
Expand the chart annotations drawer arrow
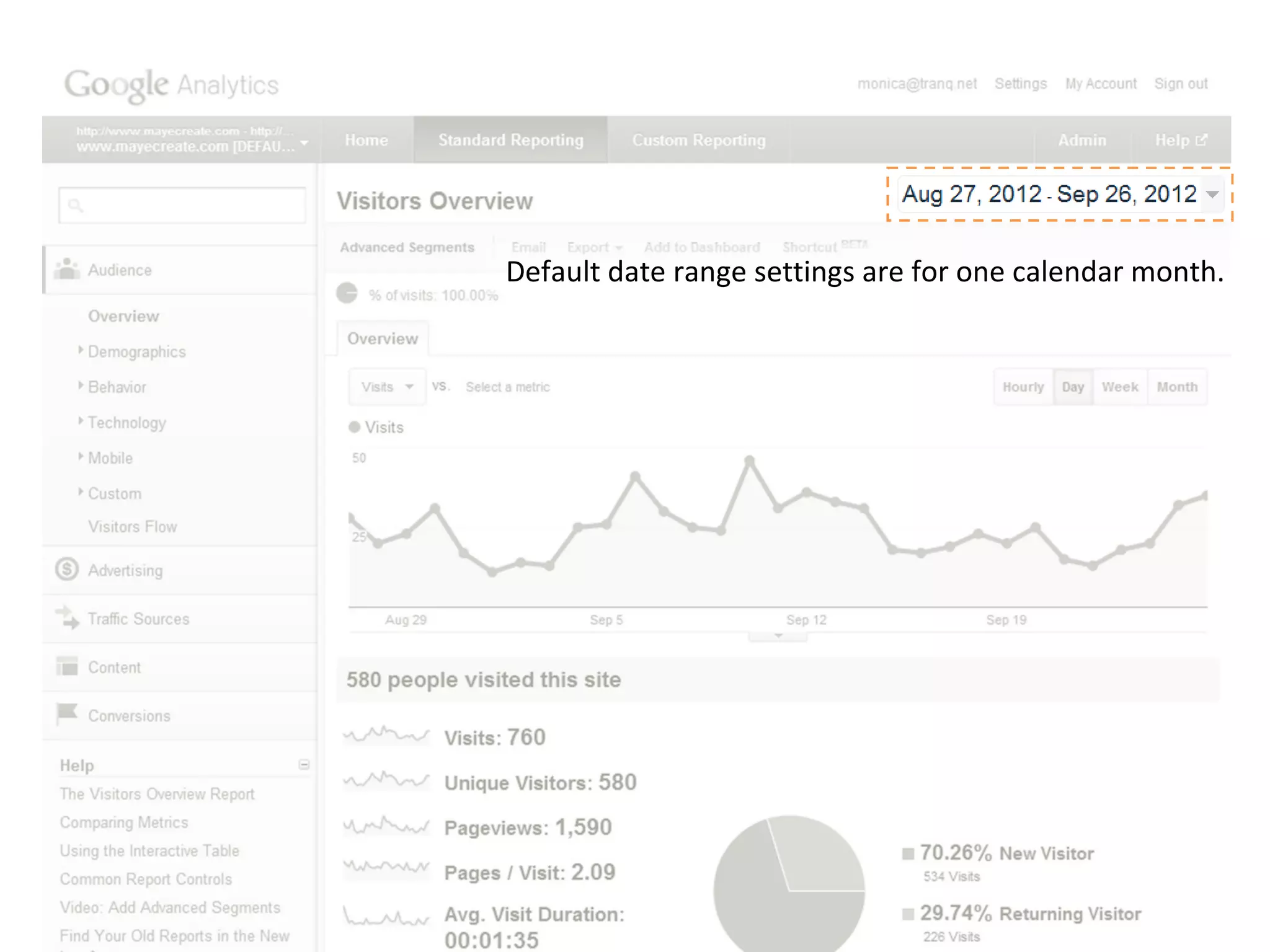(778, 636)
